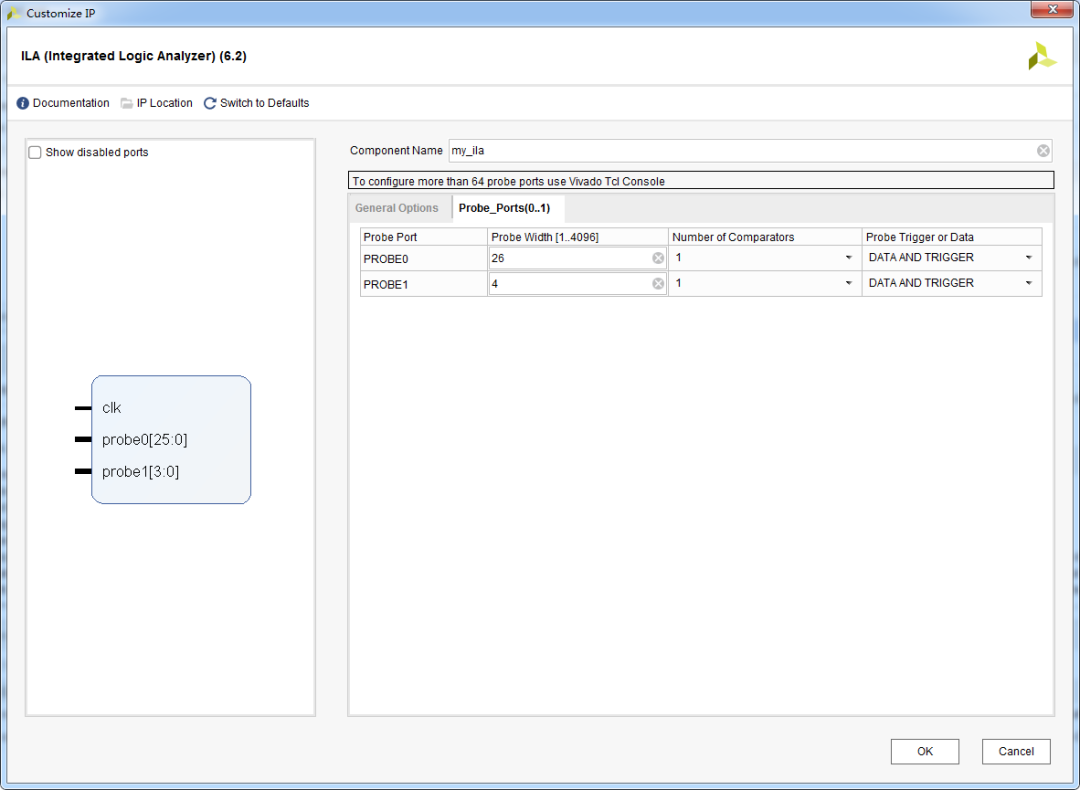
Task: Open the Documentation link
Action: pyautogui.click(x=71, y=103)
